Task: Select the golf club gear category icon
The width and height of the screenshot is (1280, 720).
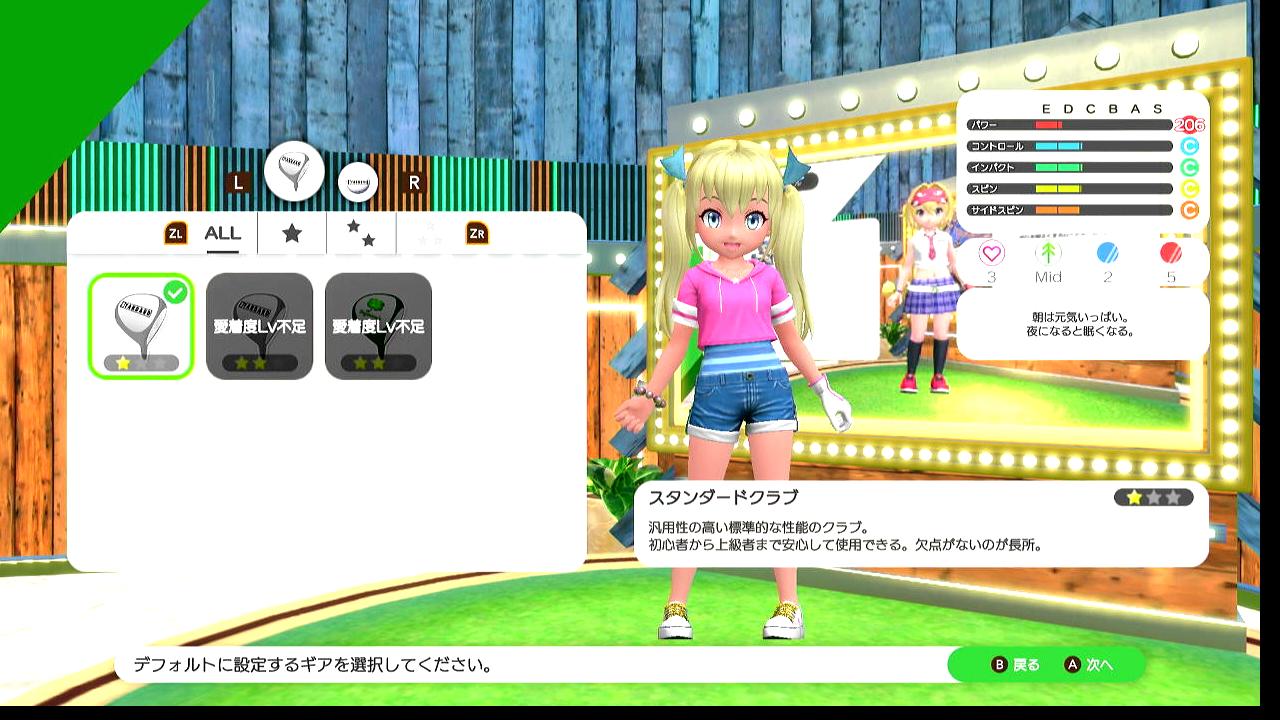Action: (x=294, y=172)
